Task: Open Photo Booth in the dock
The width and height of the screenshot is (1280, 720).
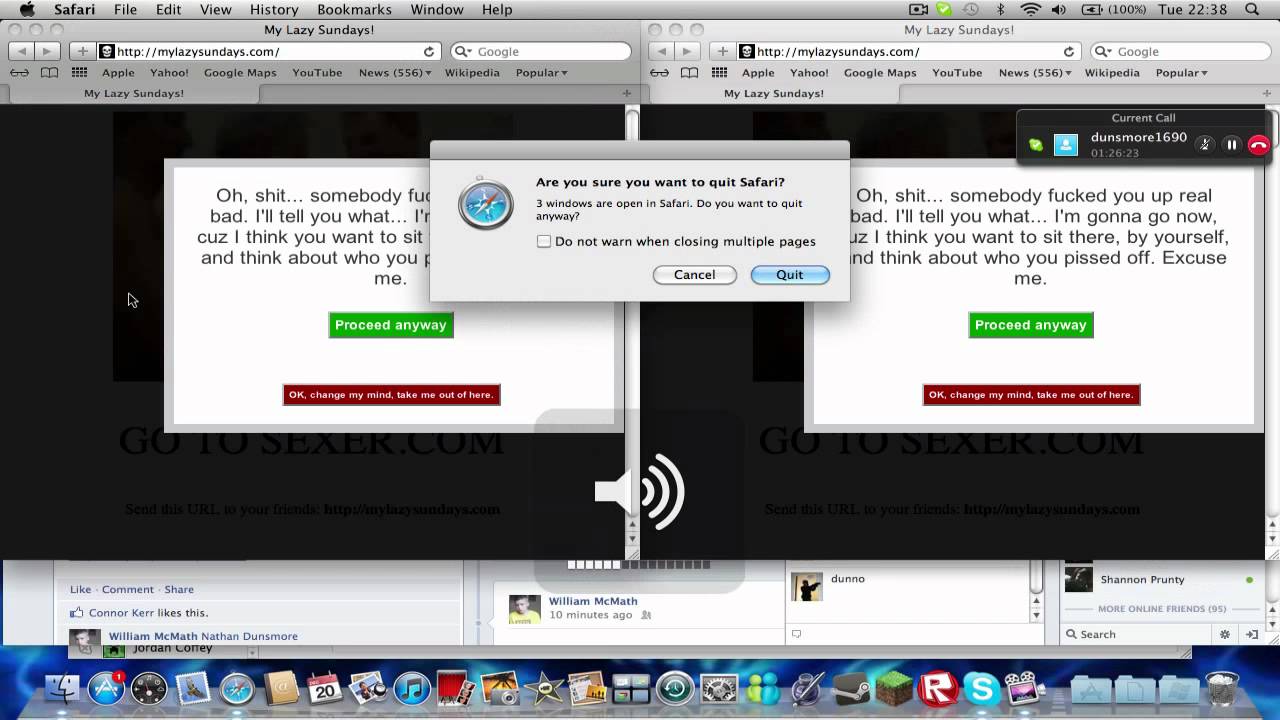Action: (455, 689)
